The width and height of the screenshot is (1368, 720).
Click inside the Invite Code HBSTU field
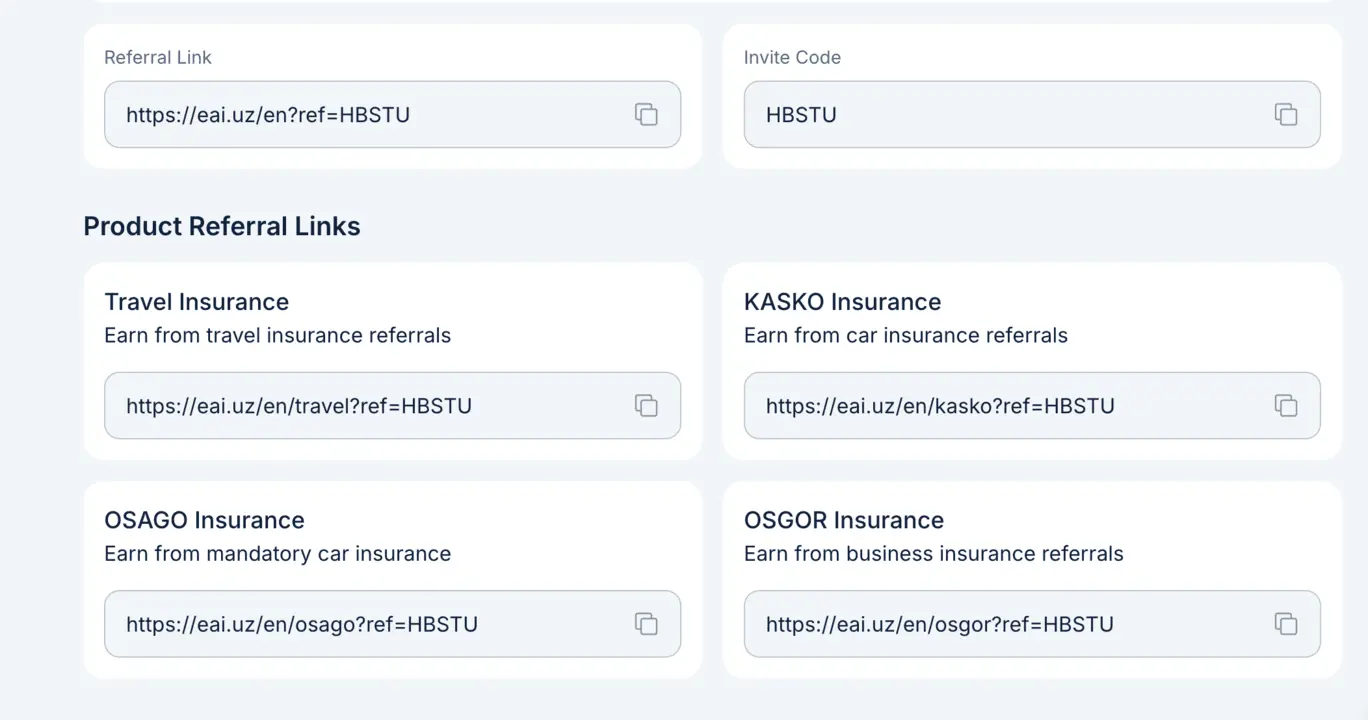(x=1032, y=114)
